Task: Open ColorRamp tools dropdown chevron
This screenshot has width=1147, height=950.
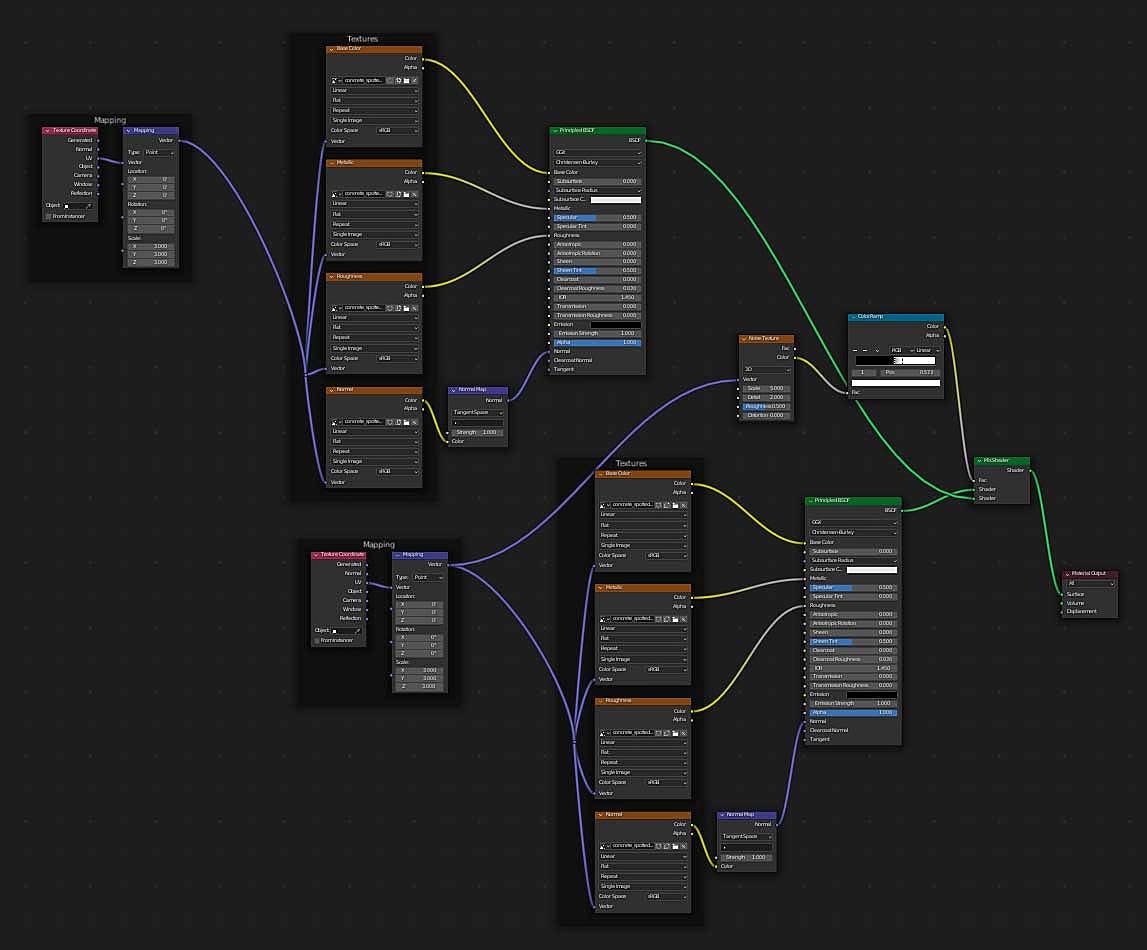Action: pyautogui.click(x=877, y=350)
